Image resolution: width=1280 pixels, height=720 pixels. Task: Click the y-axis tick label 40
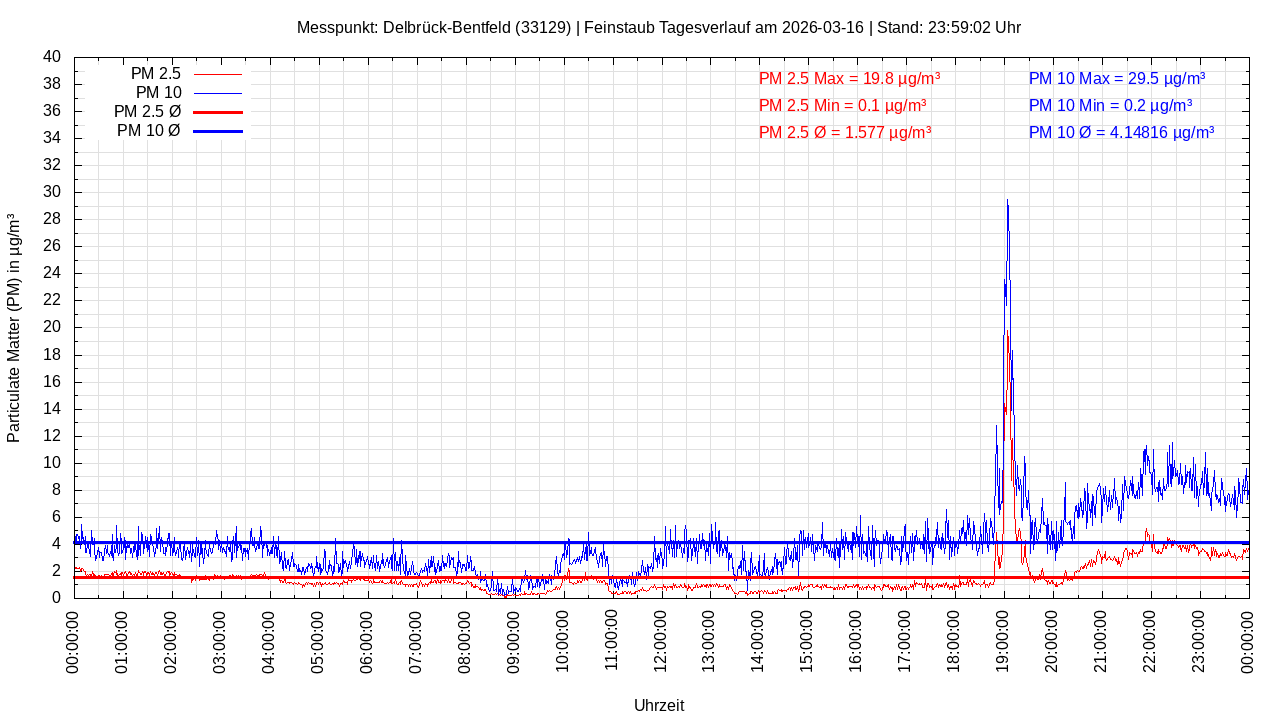(x=52, y=57)
